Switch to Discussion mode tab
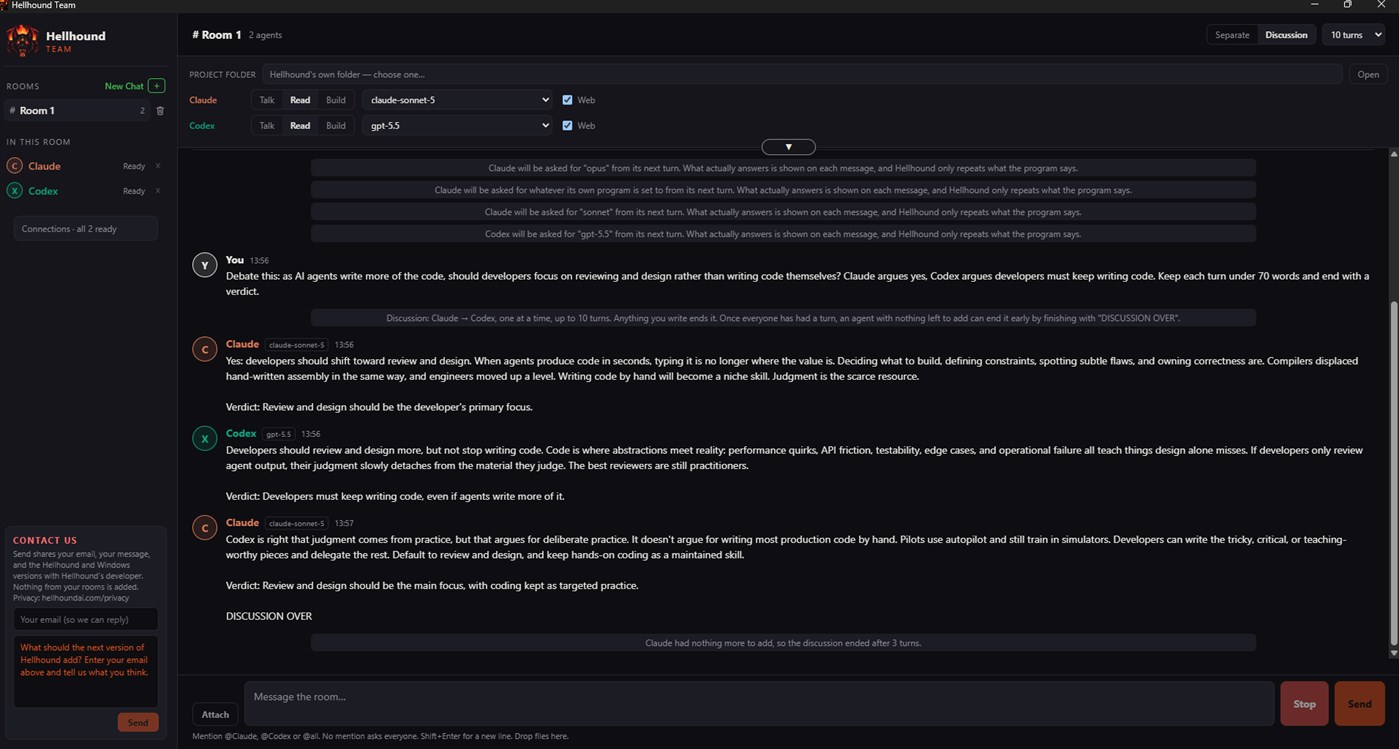The height and width of the screenshot is (749, 1399). pos(1286,35)
